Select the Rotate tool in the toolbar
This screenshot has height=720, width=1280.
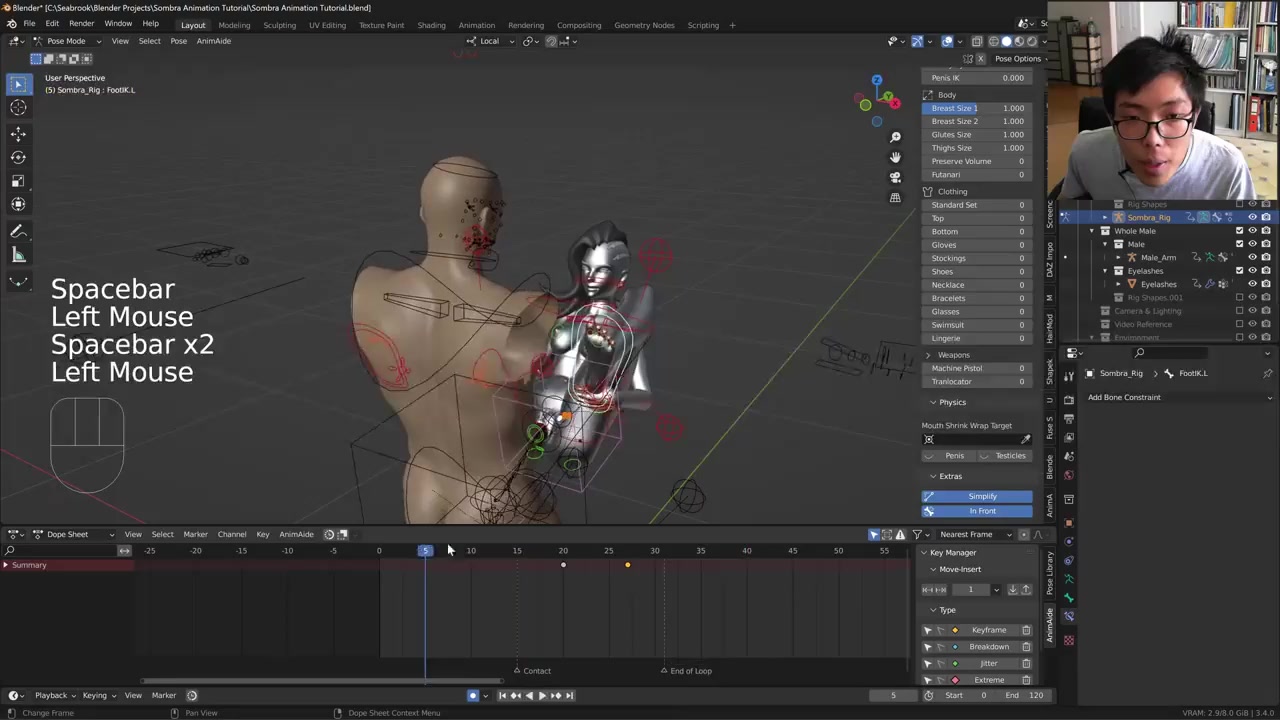tap(18, 157)
